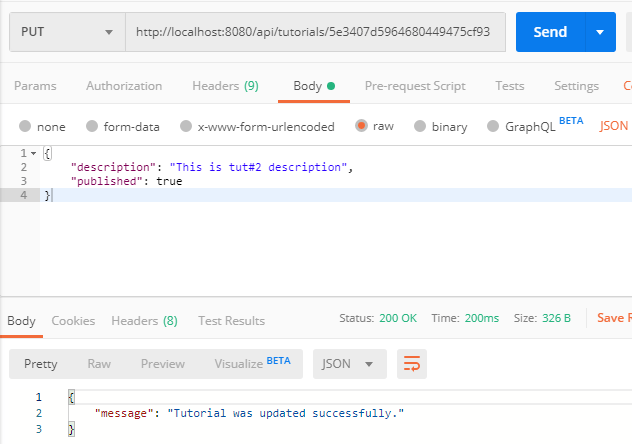632x448 pixels.
Task: Switch to the Test Results tab
Action: click(x=231, y=321)
